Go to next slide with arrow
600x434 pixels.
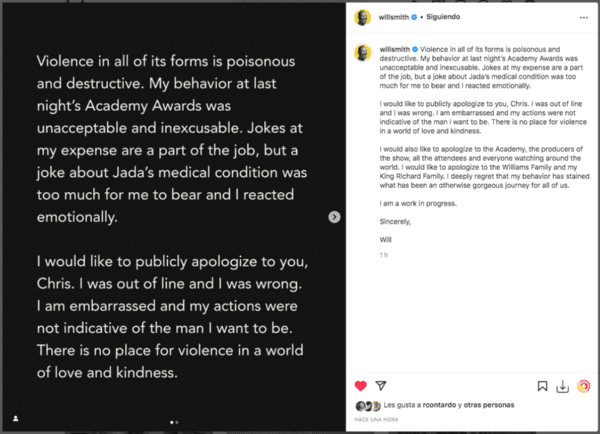point(334,217)
